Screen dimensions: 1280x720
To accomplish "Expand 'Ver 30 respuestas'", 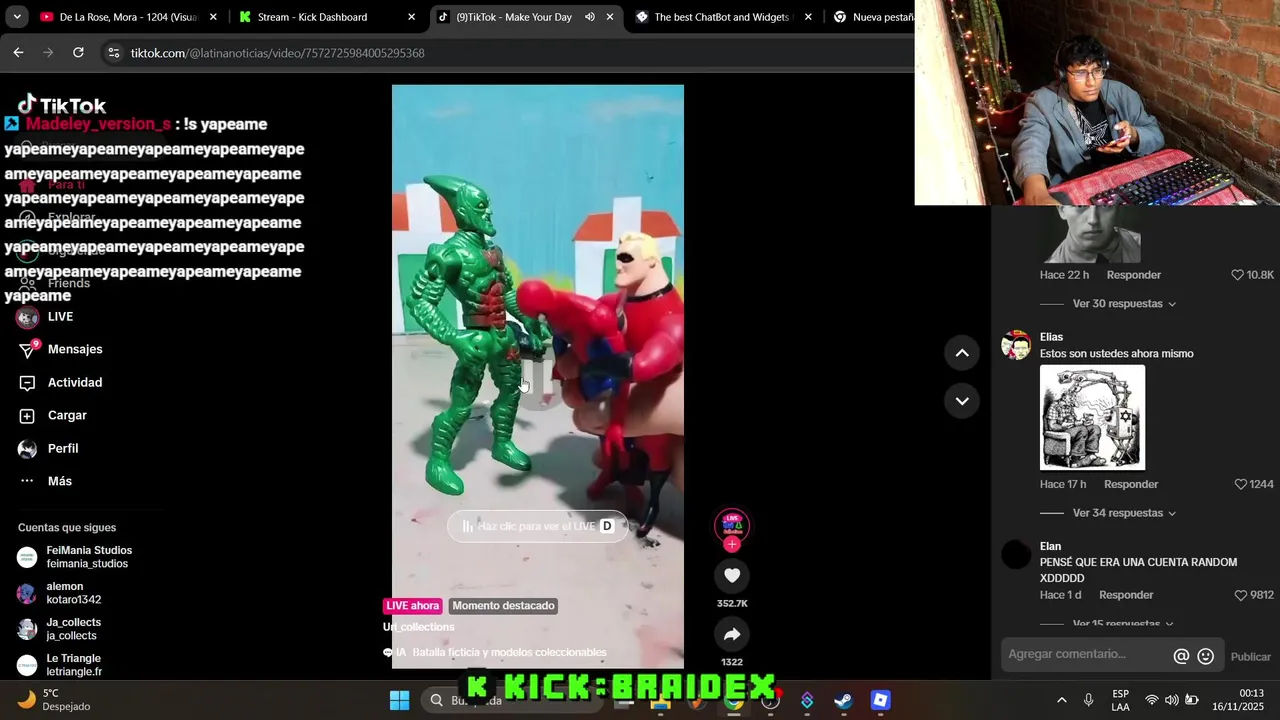I will point(1124,304).
